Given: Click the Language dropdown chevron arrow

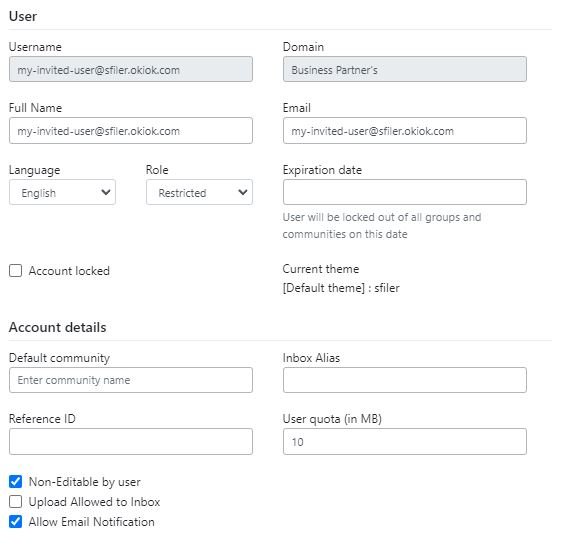Looking at the screenshot, I should coord(106,192).
